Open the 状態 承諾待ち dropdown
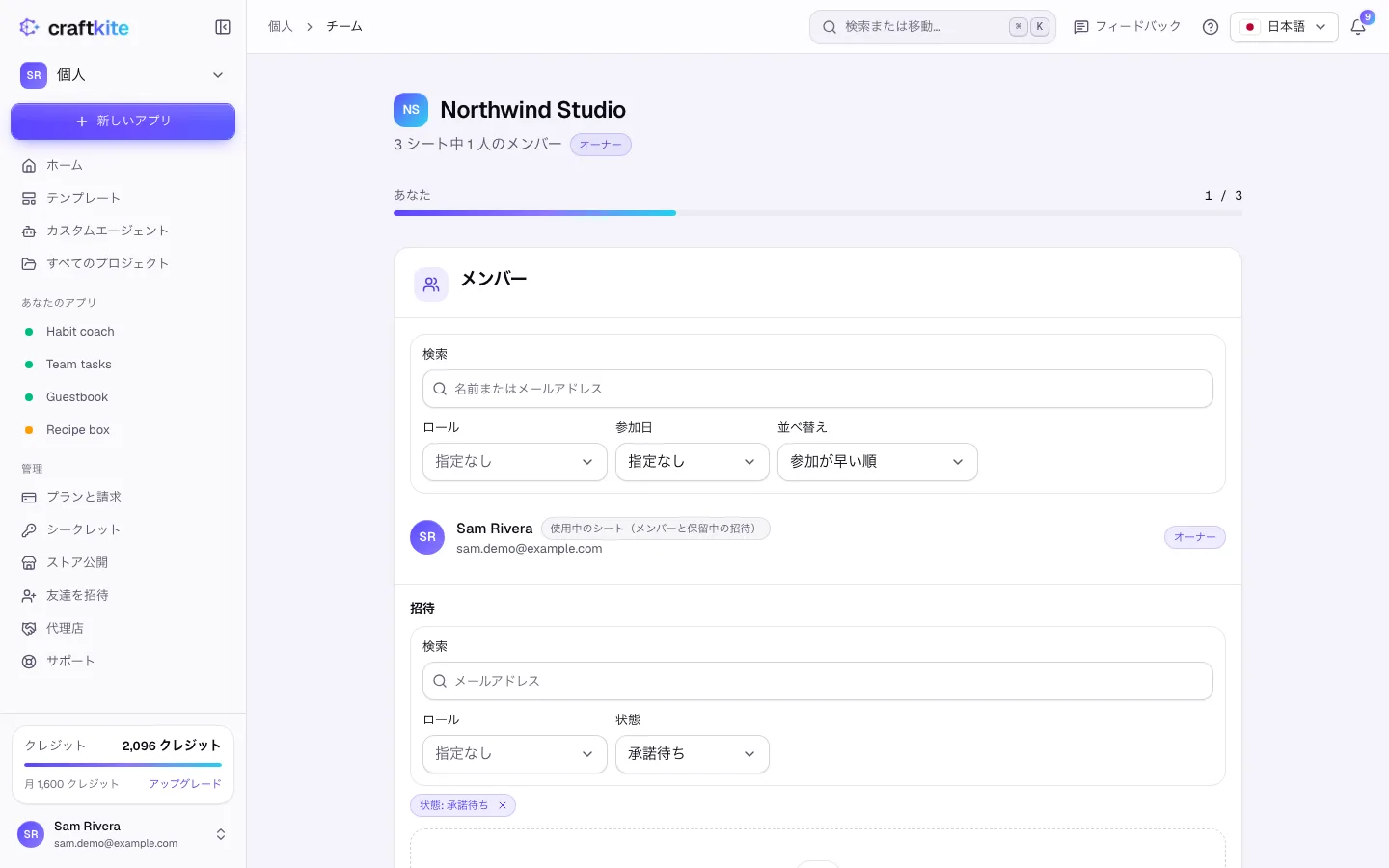 tap(693, 754)
